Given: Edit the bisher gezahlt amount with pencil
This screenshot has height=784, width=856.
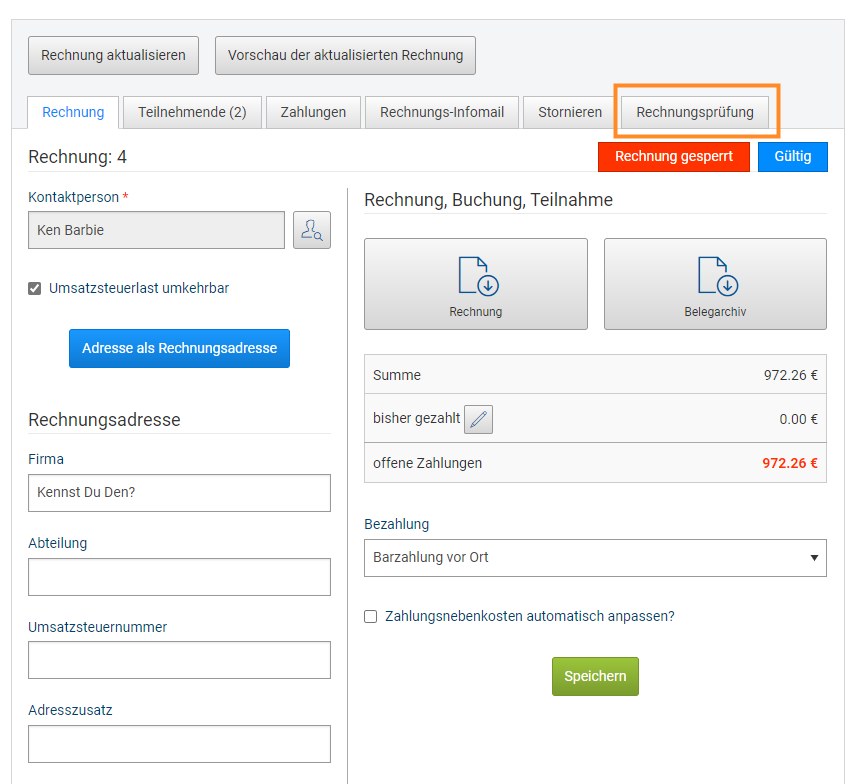Looking at the screenshot, I should (479, 419).
